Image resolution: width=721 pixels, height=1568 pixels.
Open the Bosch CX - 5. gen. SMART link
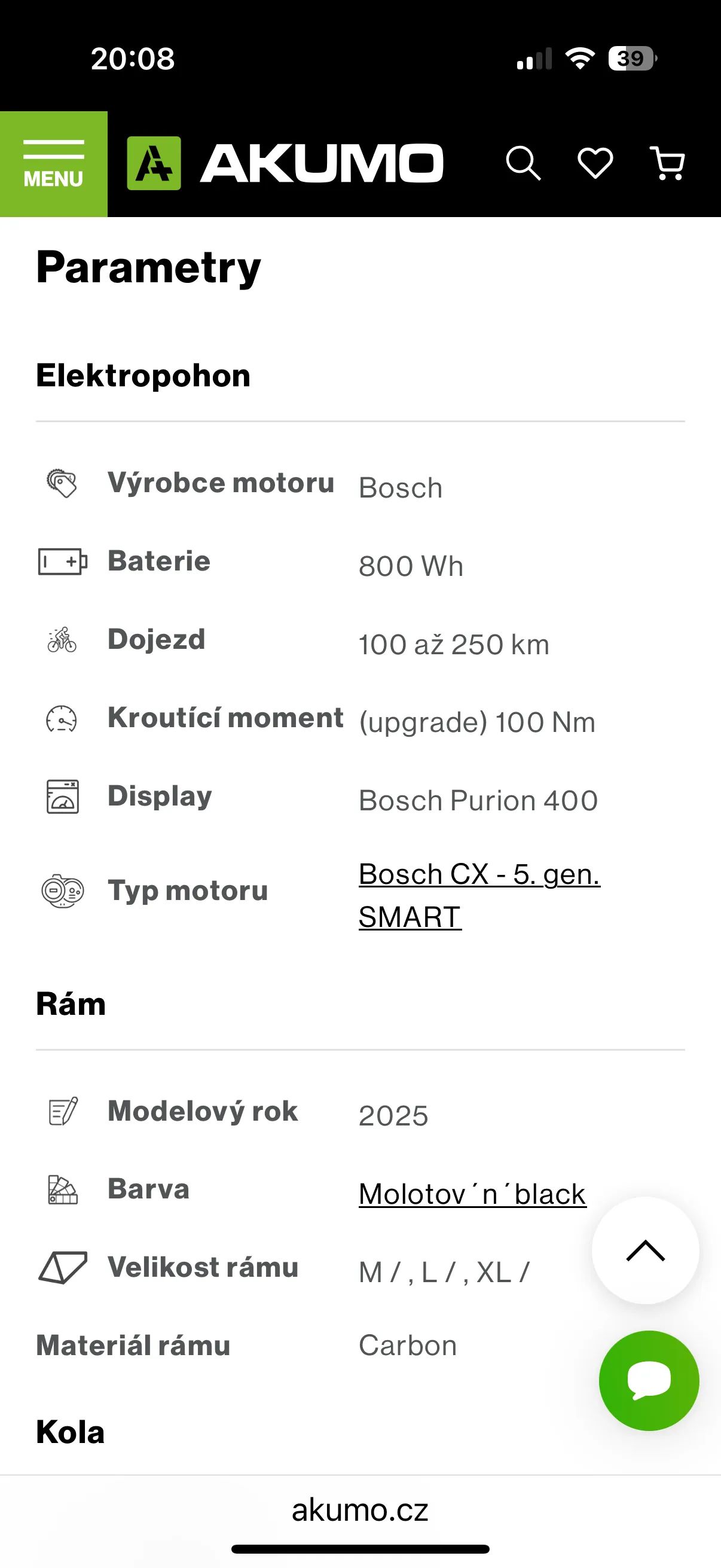479,895
